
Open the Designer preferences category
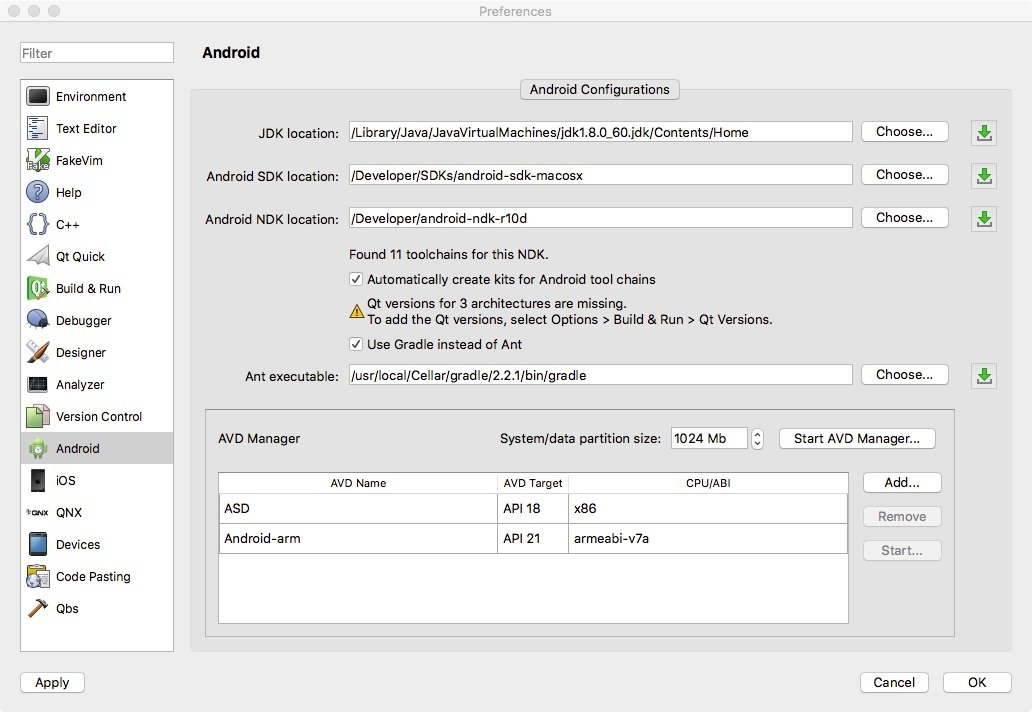(97, 352)
